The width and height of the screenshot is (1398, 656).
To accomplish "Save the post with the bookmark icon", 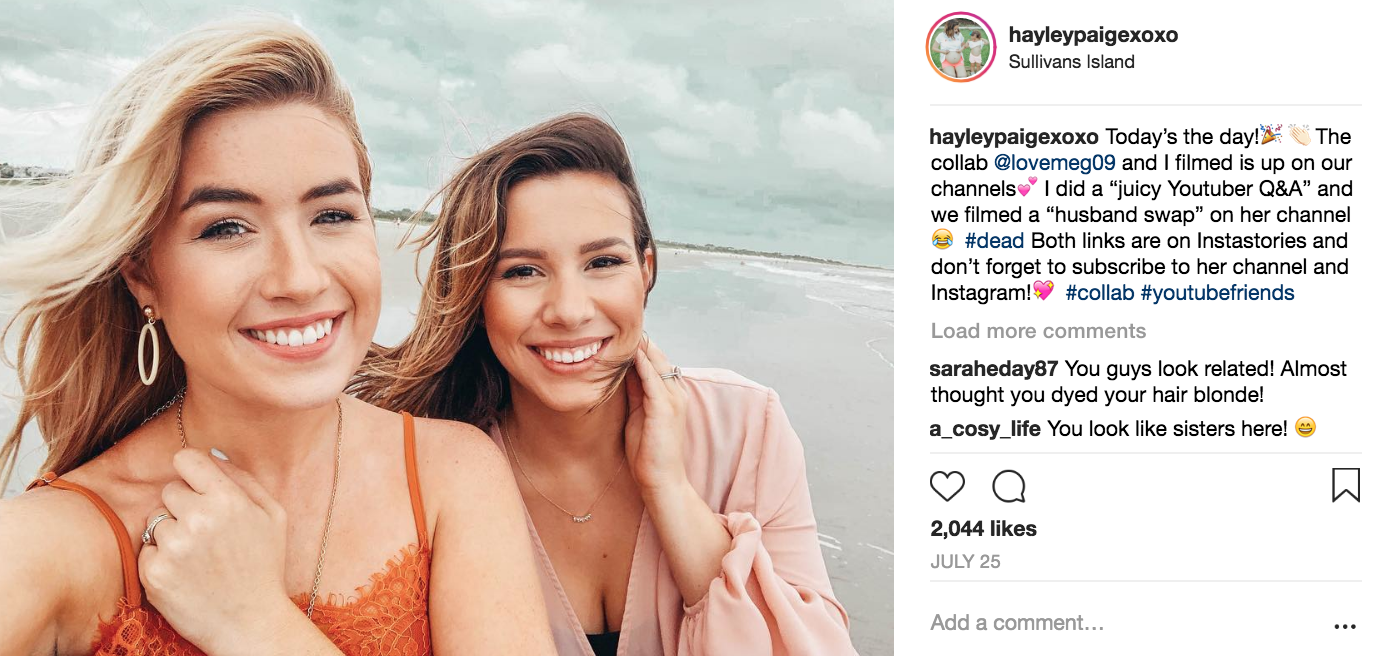I will pyautogui.click(x=1345, y=485).
